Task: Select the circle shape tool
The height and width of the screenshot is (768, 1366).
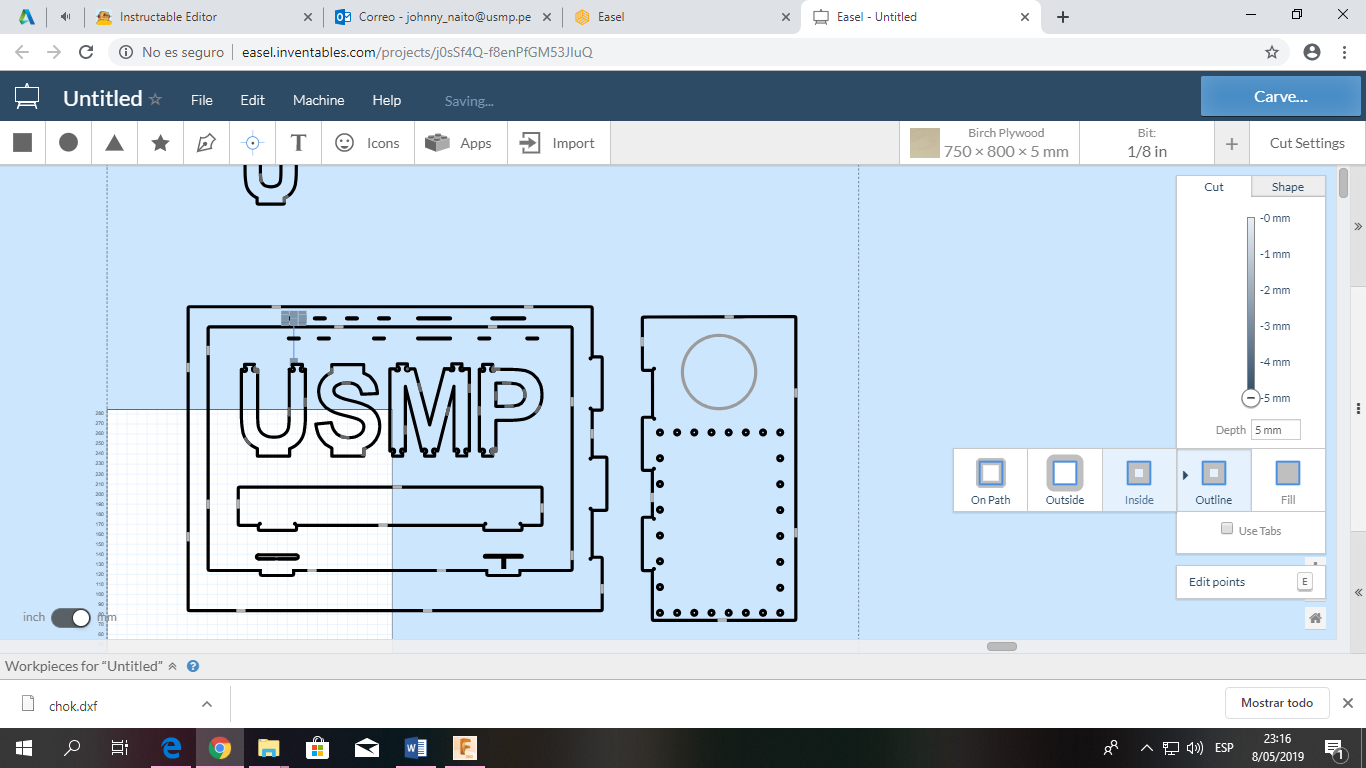Action: [68, 143]
